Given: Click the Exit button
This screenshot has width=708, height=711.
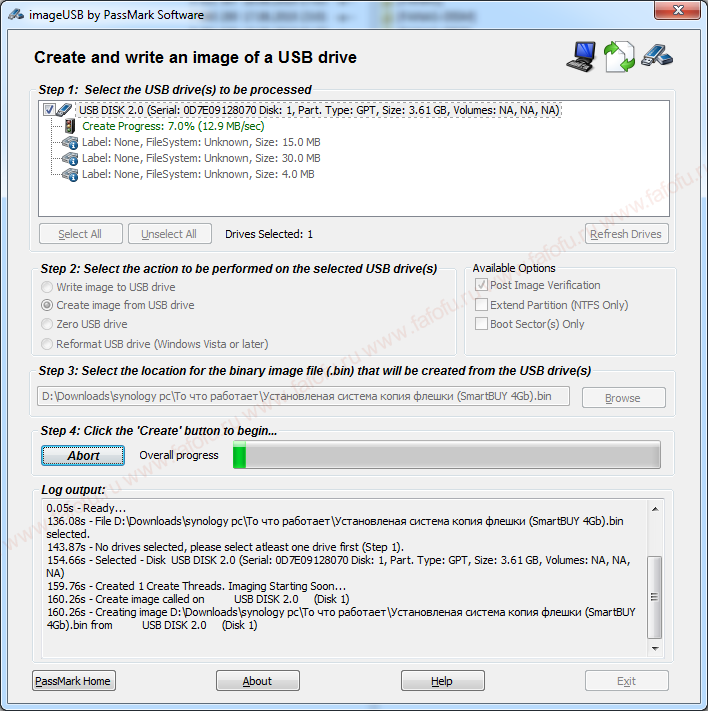Looking at the screenshot, I should tap(626, 681).
